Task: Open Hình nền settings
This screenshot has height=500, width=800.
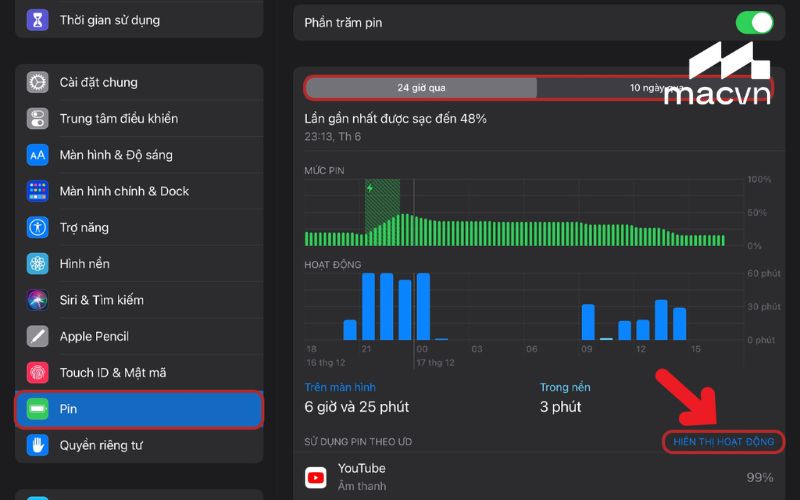Action: click(139, 263)
